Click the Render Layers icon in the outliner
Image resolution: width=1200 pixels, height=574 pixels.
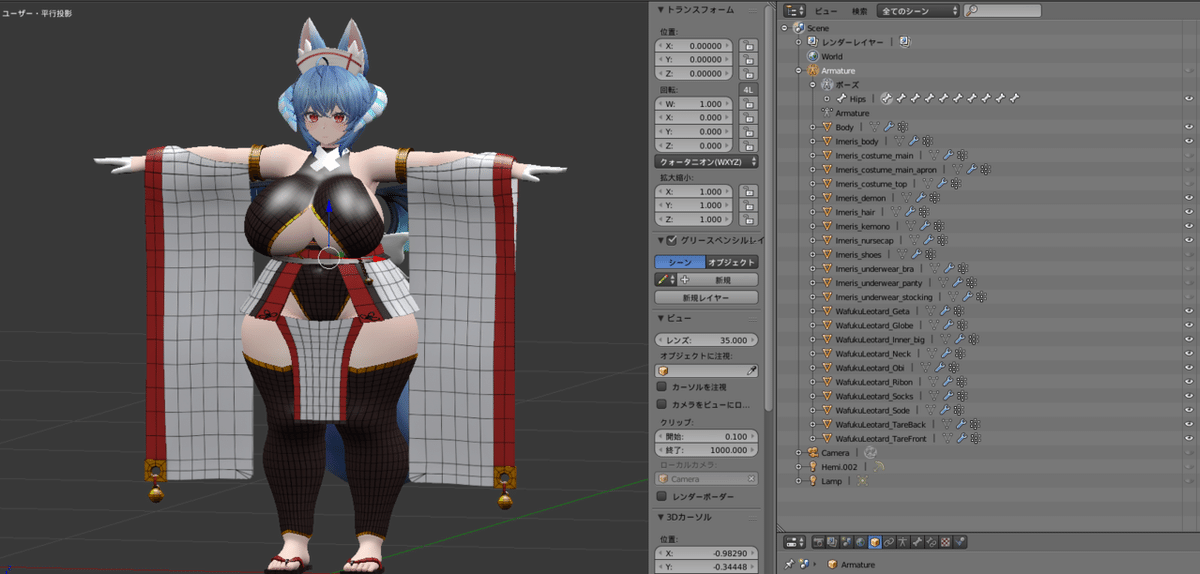coord(812,42)
